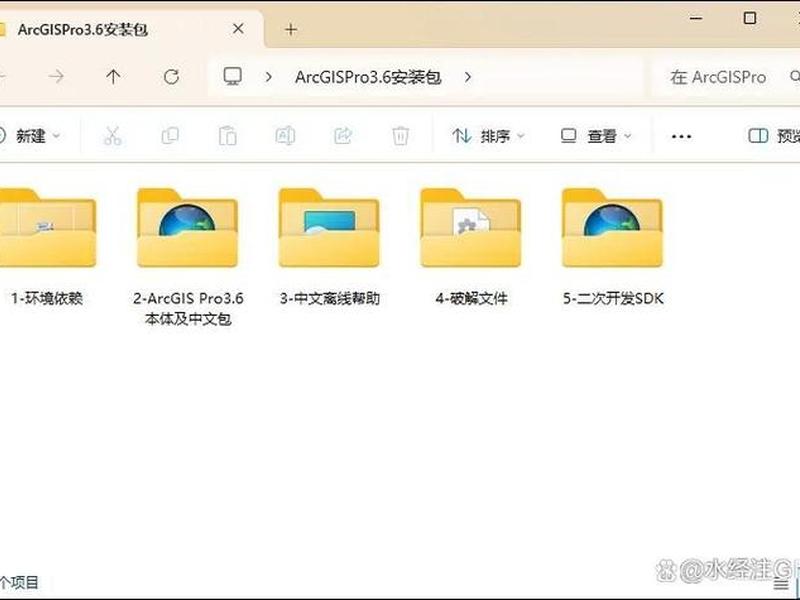Click the Cut scissors icon

tap(112, 136)
